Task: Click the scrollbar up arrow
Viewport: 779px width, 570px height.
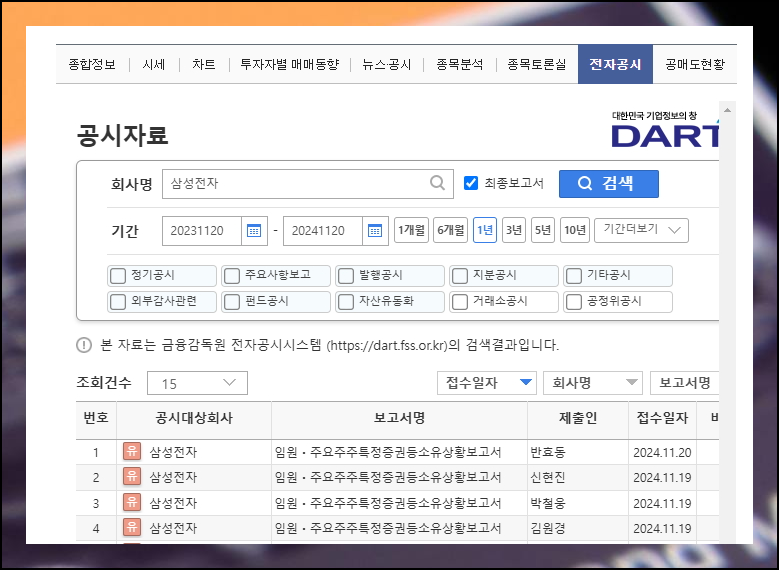Action: click(727, 110)
